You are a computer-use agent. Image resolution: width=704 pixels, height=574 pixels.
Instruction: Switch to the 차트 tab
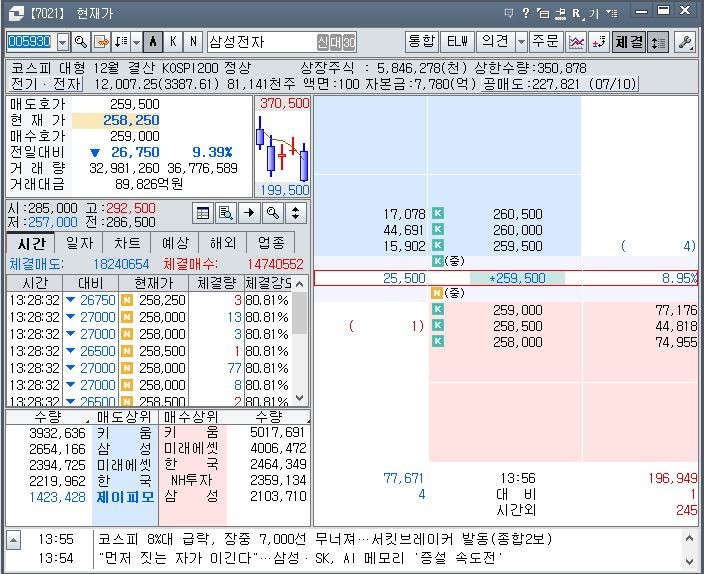point(128,243)
